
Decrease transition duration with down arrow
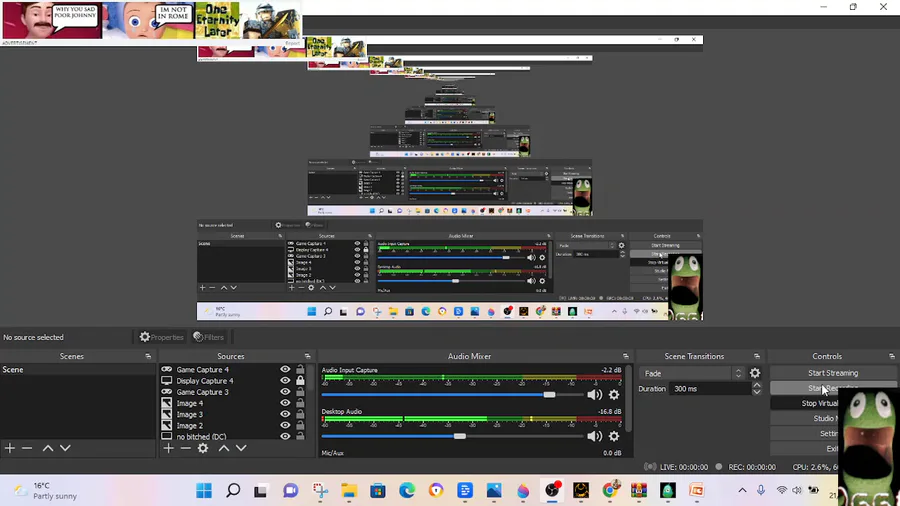coord(757,392)
